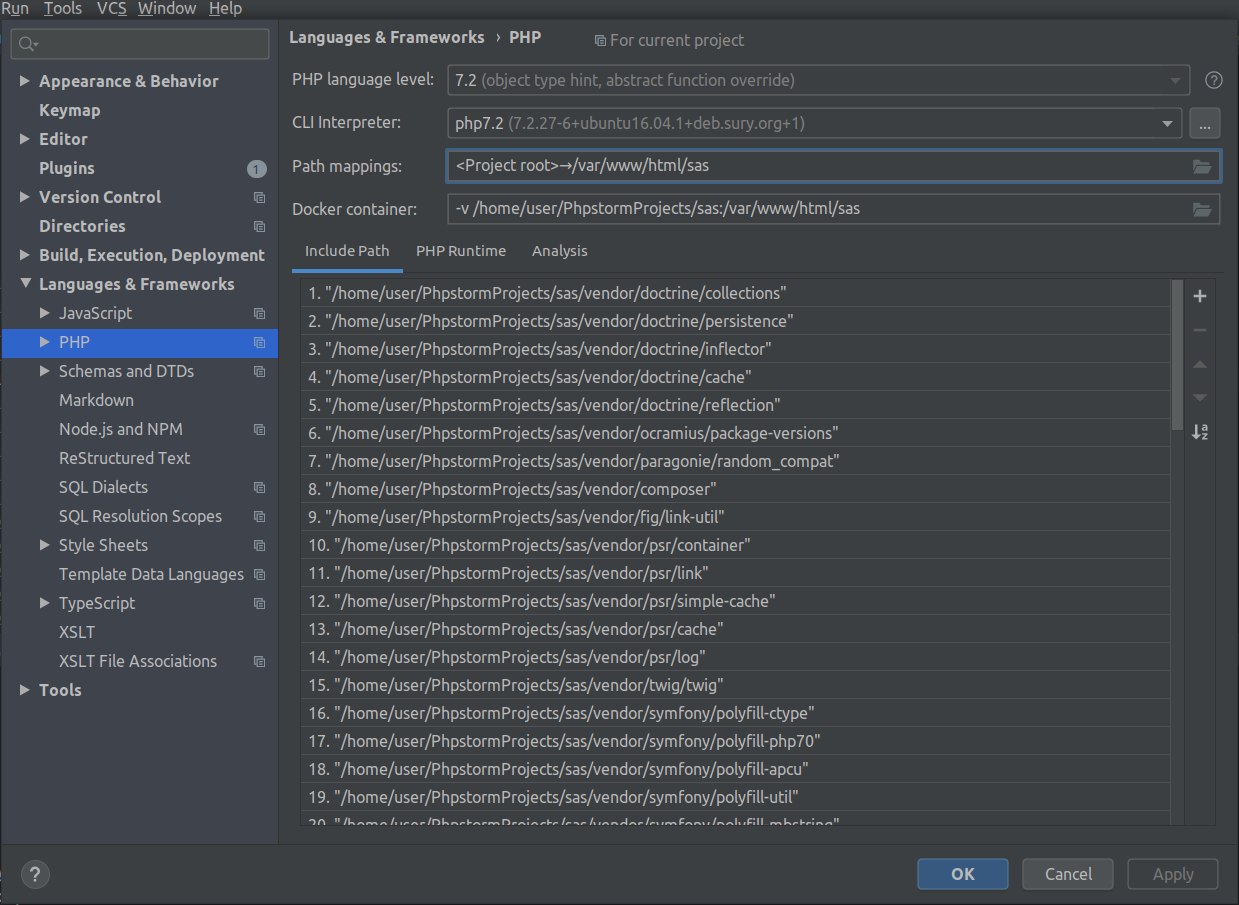
Task: Click project-level icon next to Style Sheets
Action: click(x=259, y=545)
